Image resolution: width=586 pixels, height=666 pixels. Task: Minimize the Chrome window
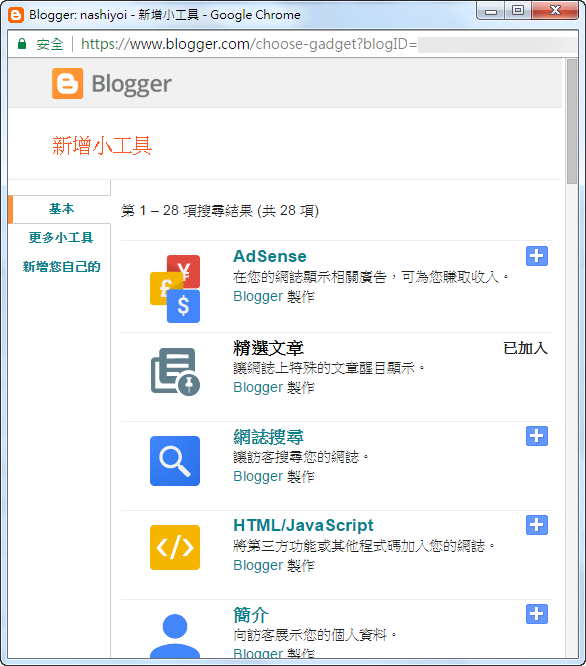pos(491,11)
